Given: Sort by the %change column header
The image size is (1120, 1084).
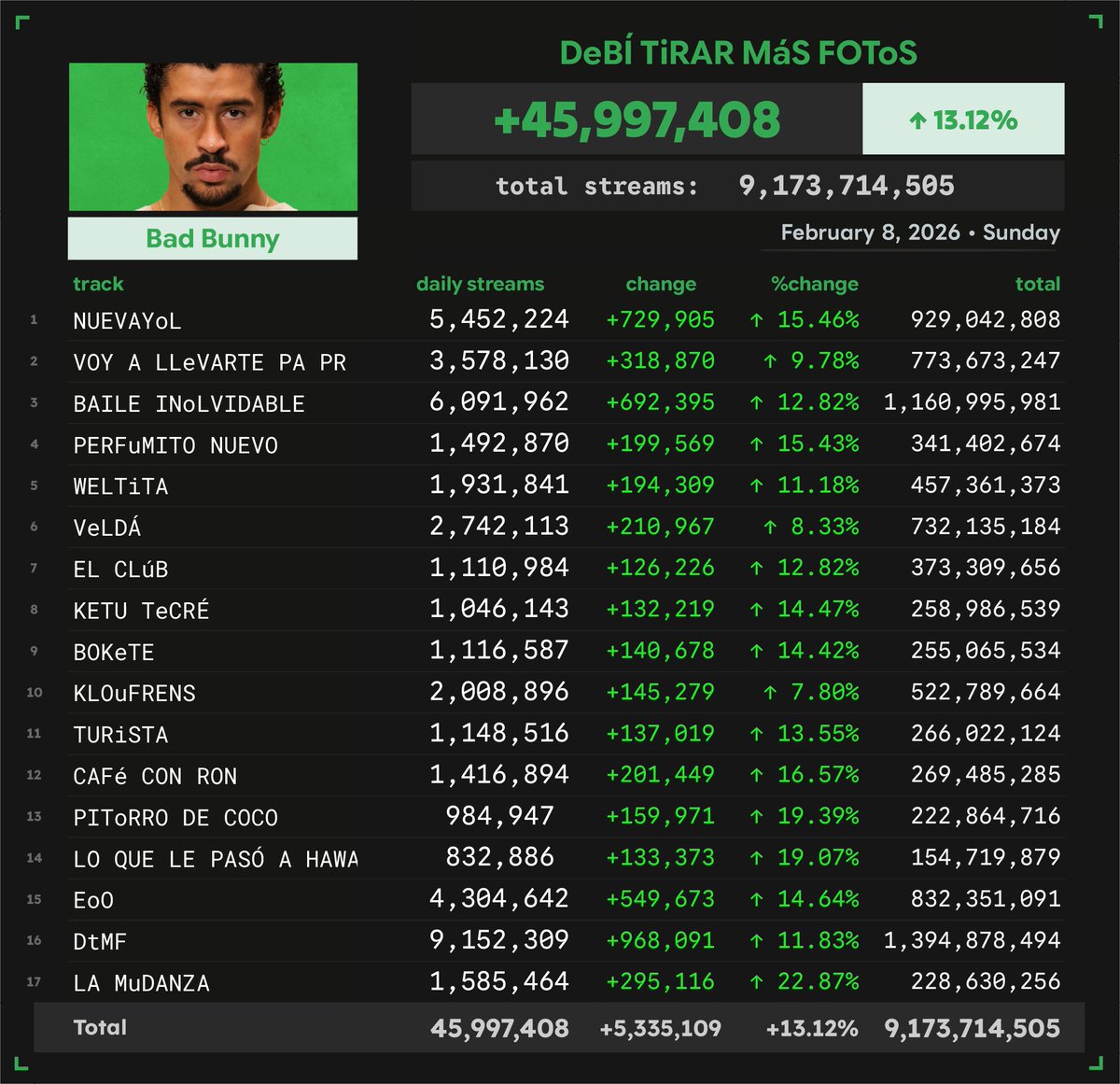Looking at the screenshot, I should 817,284.
